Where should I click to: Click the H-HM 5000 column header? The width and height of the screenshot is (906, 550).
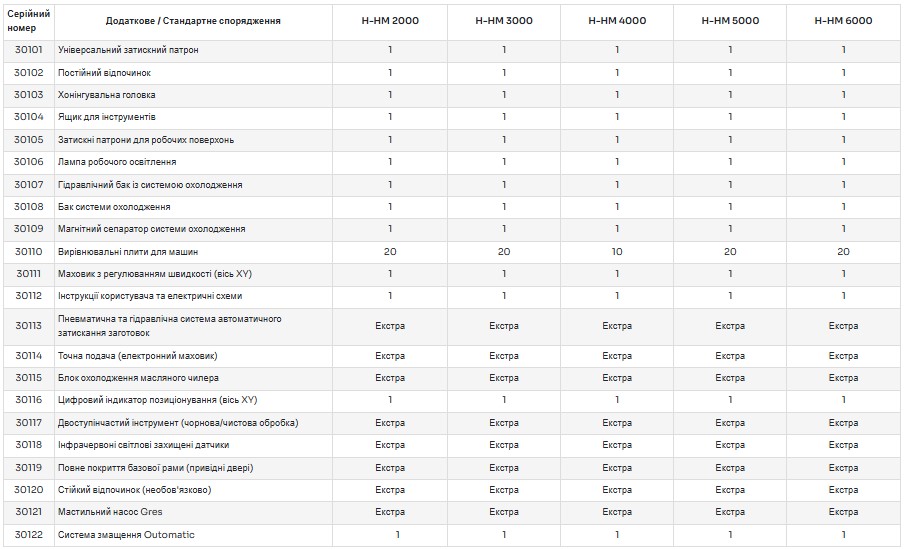pos(730,20)
